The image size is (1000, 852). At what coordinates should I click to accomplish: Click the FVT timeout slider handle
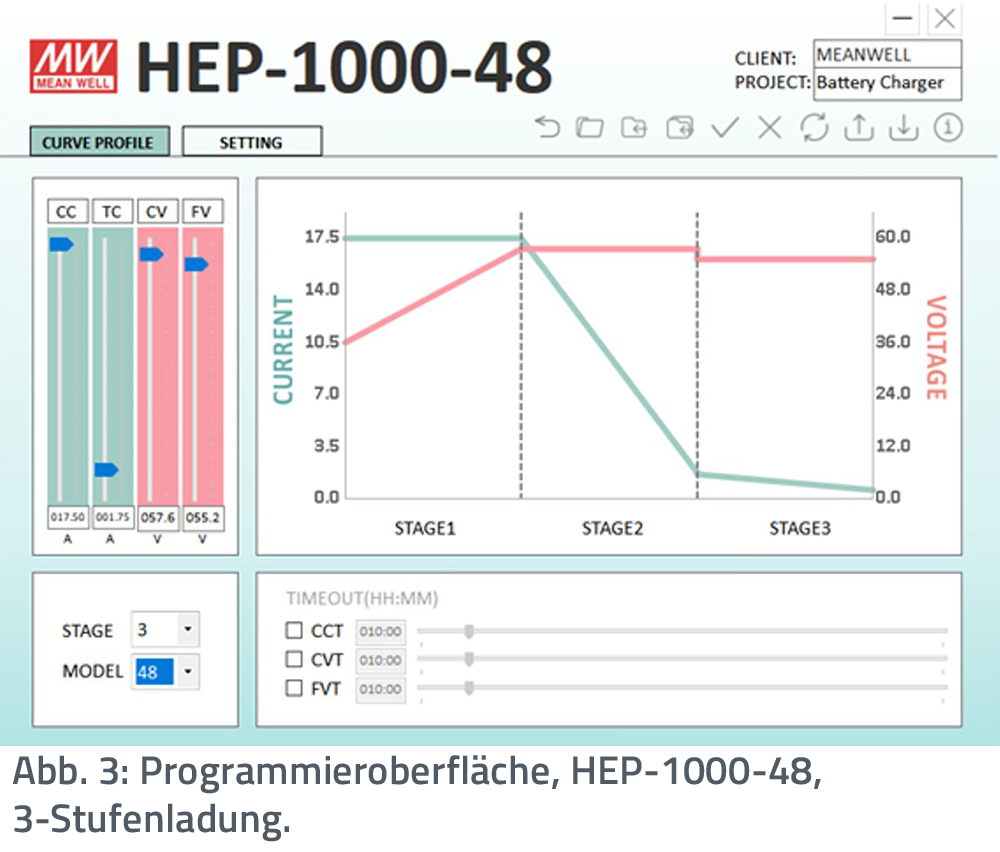(469, 687)
